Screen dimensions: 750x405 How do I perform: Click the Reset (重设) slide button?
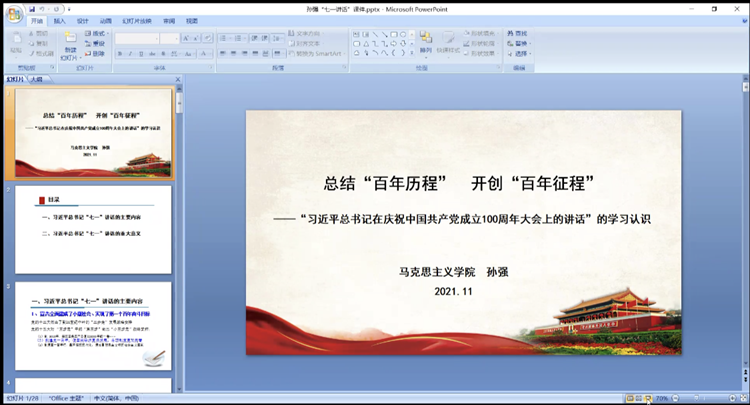pos(98,44)
